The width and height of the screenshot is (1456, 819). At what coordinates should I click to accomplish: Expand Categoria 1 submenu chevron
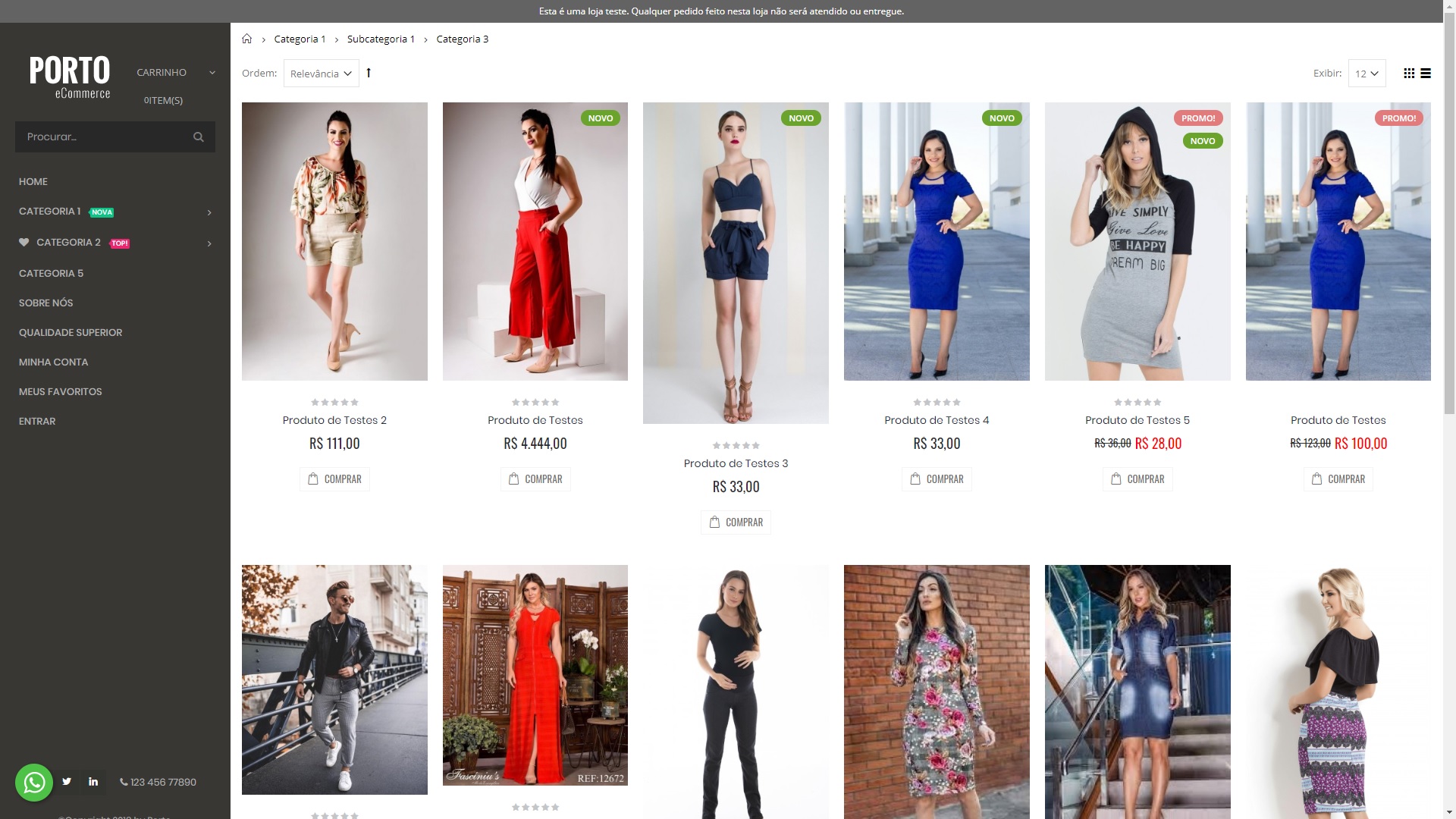209,212
